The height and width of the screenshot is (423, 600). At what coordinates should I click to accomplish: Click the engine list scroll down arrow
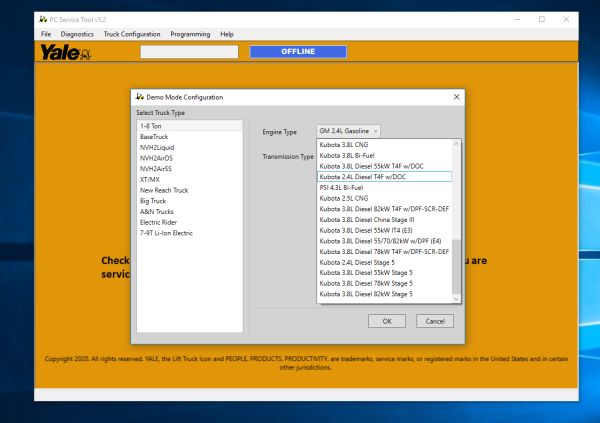pyautogui.click(x=456, y=299)
